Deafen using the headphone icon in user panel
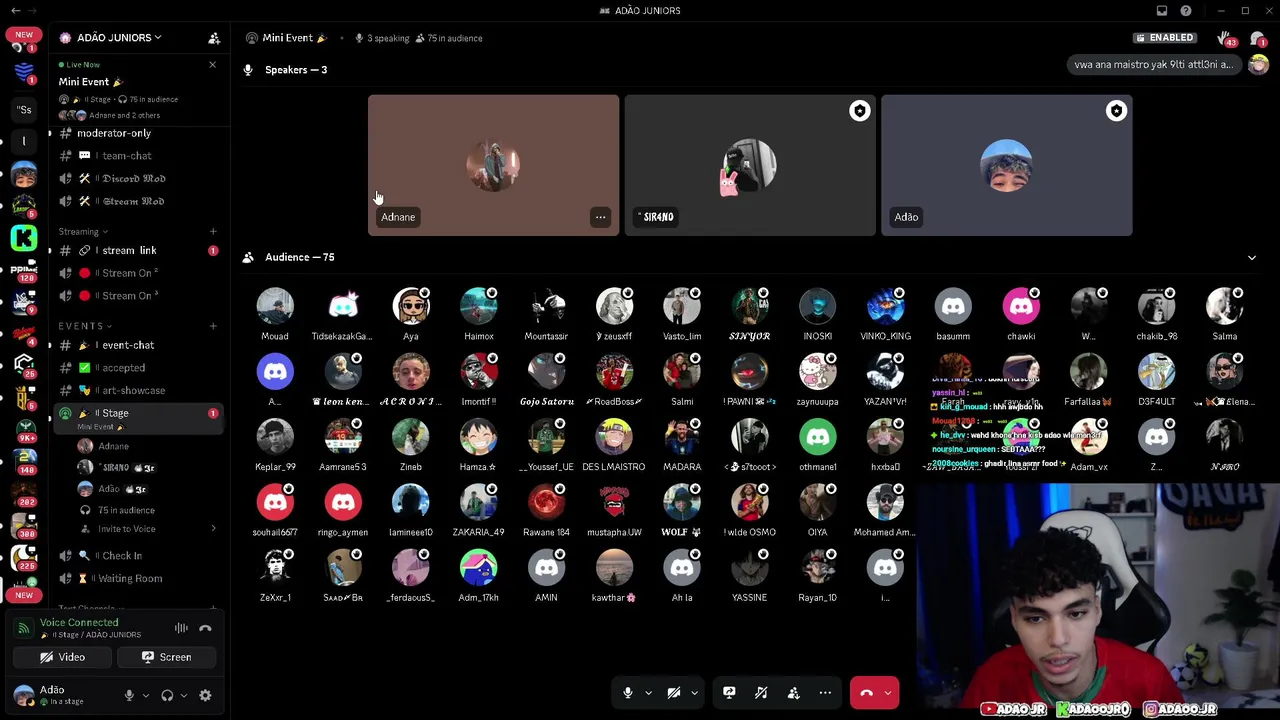1280x720 pixels. click(x=167, y=695)
